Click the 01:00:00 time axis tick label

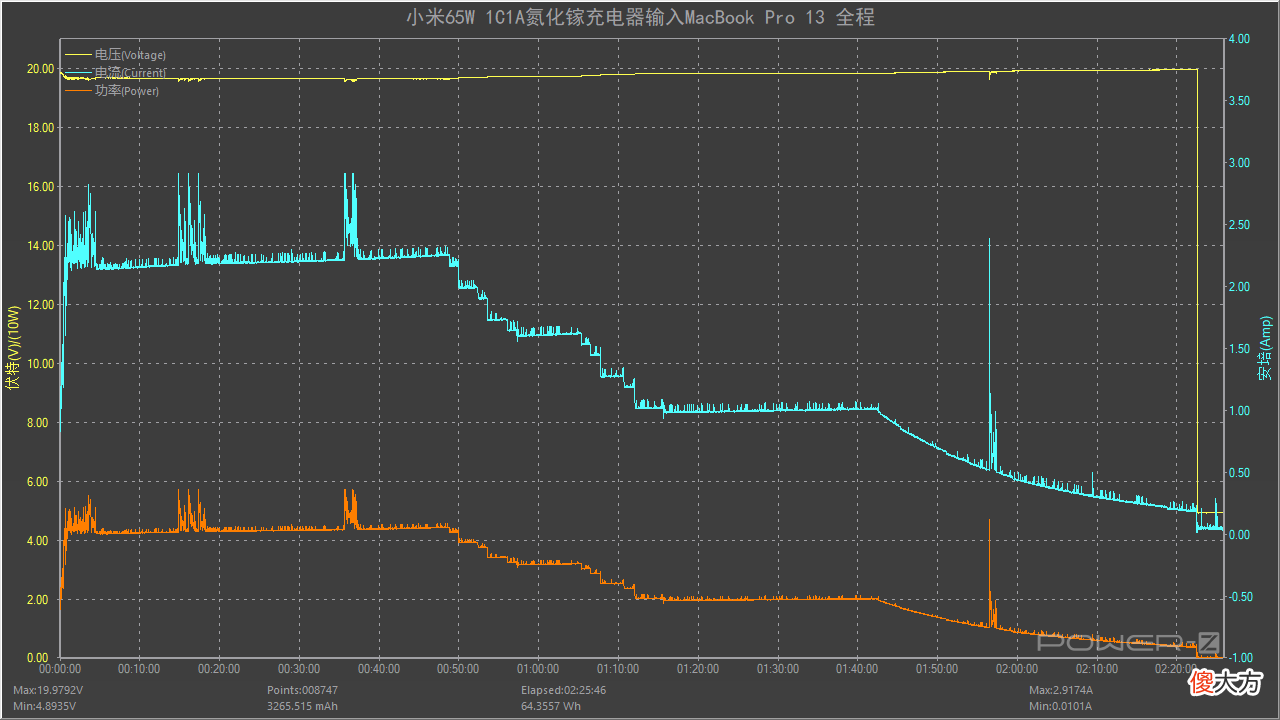click(x=538, y=669)
